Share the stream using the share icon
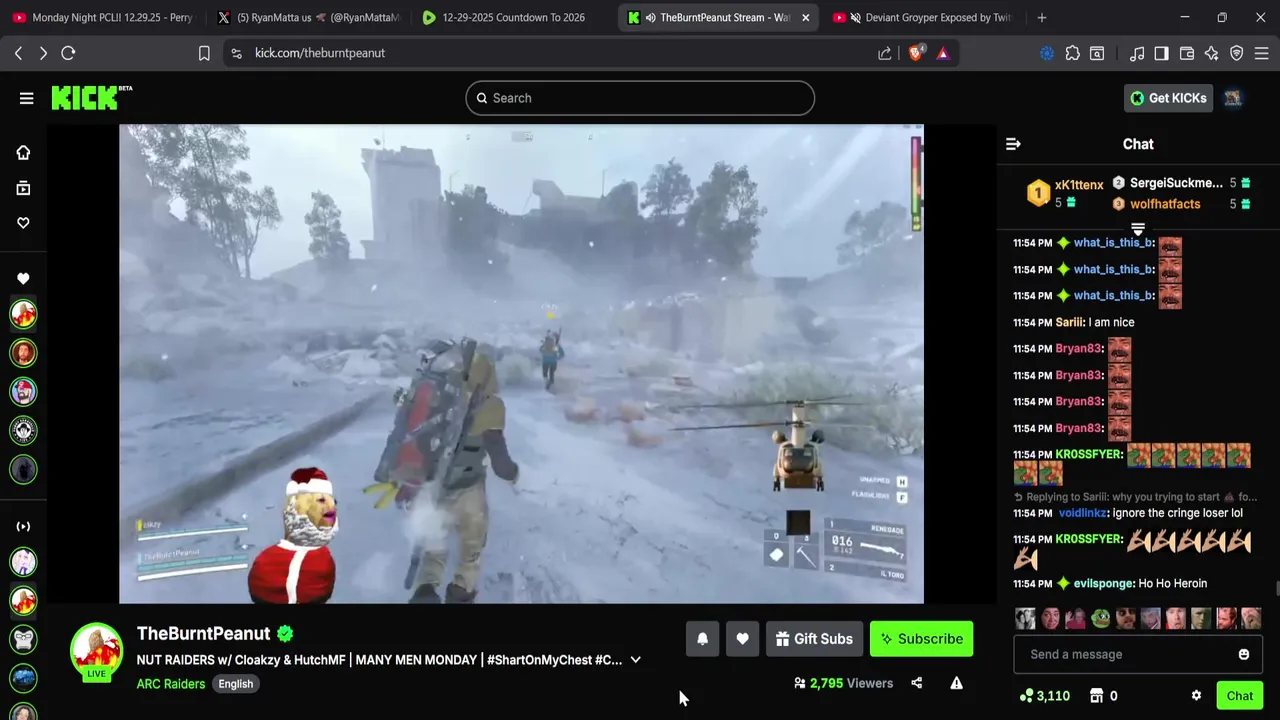 point(916,683)
